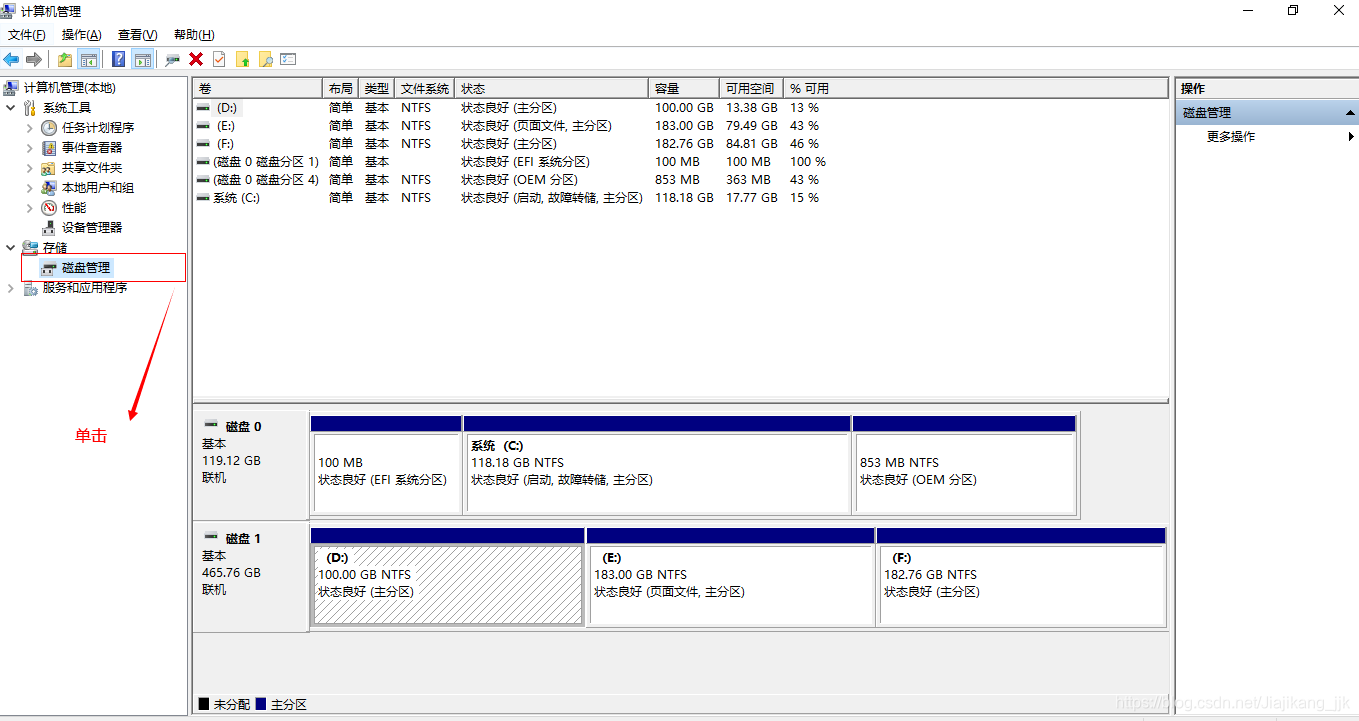
Task: Select the 事件查看器 icon in tree
Action: 49,148
